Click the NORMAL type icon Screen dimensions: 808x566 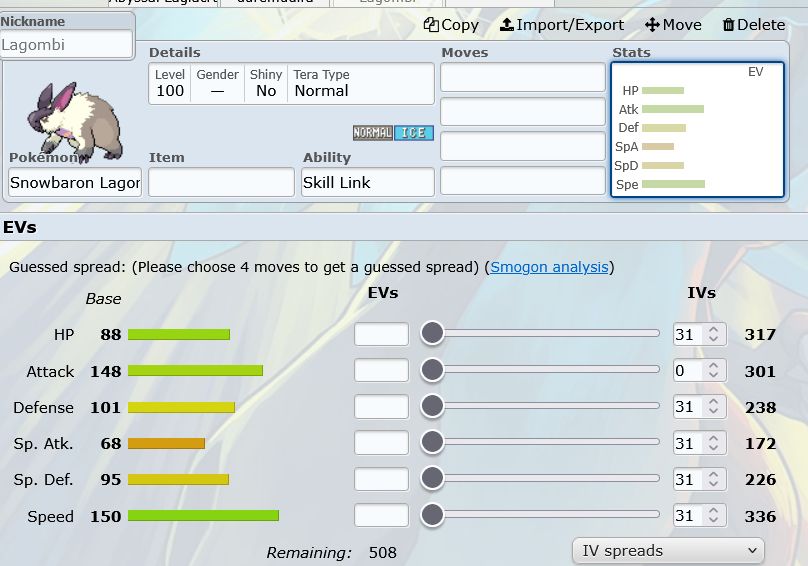pyautogui.click(x=373, y=133)
